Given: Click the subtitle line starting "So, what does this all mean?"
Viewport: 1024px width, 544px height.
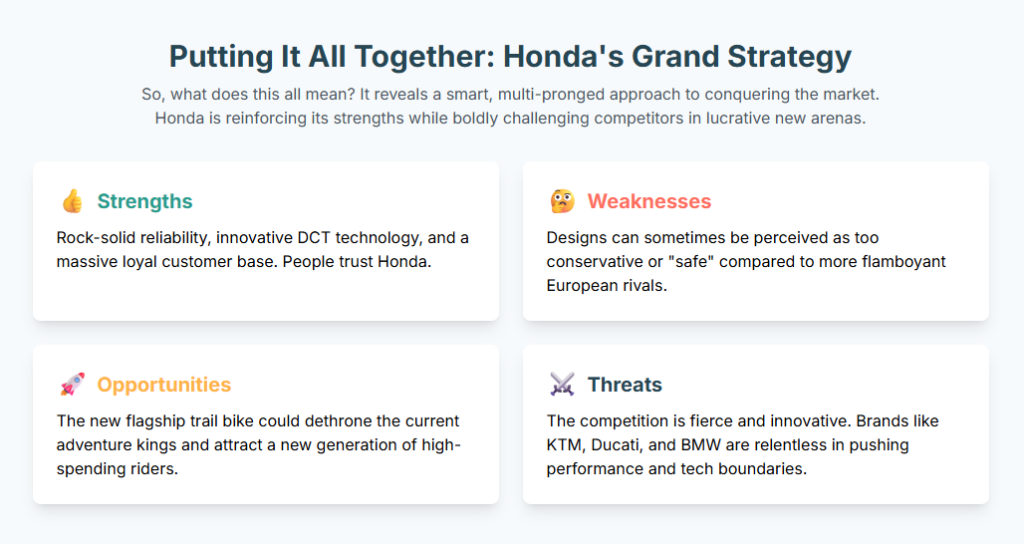Looking at the screenshot, I should [511, 95].
